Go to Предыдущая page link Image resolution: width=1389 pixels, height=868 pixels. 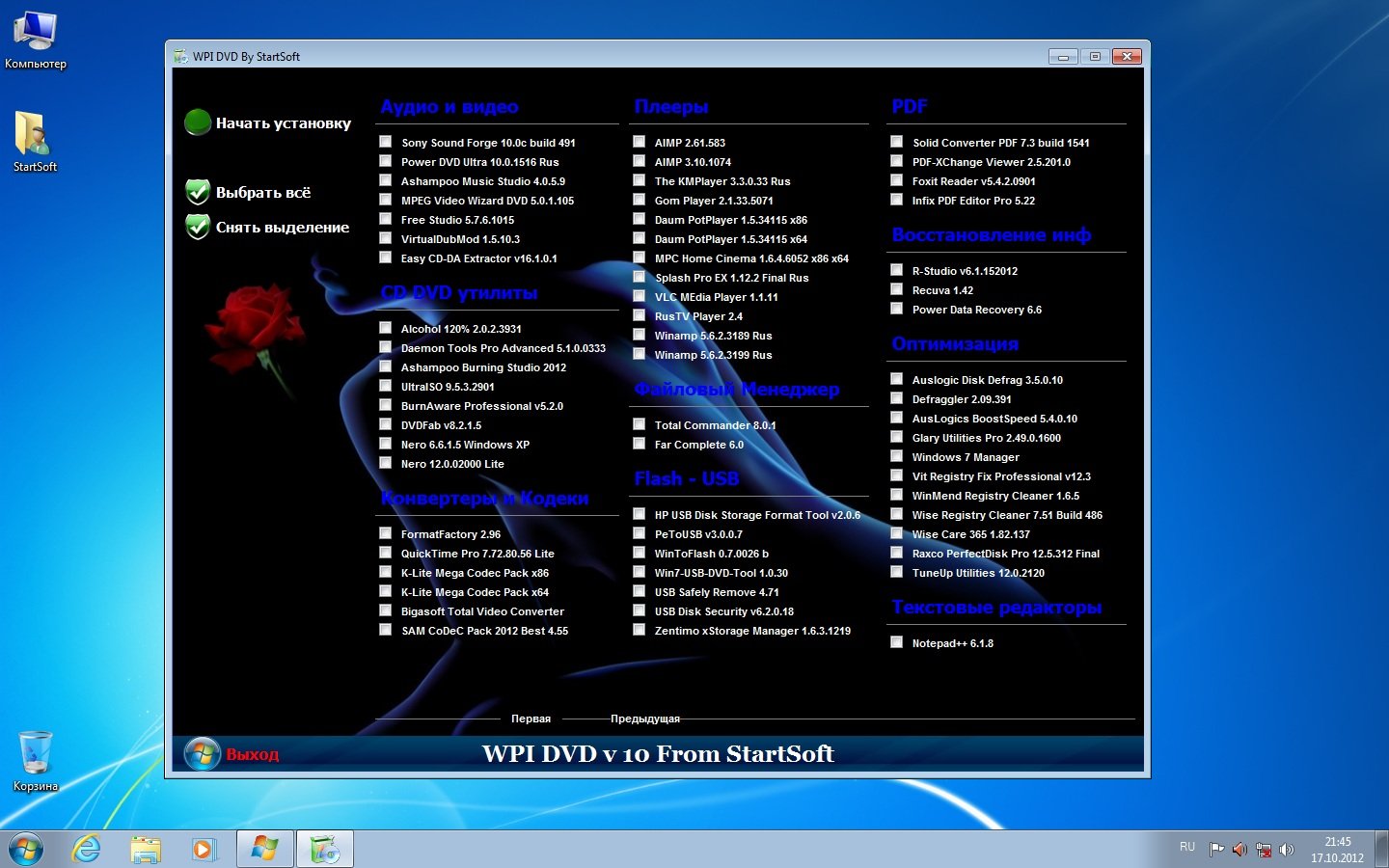(x=645, y=719)
